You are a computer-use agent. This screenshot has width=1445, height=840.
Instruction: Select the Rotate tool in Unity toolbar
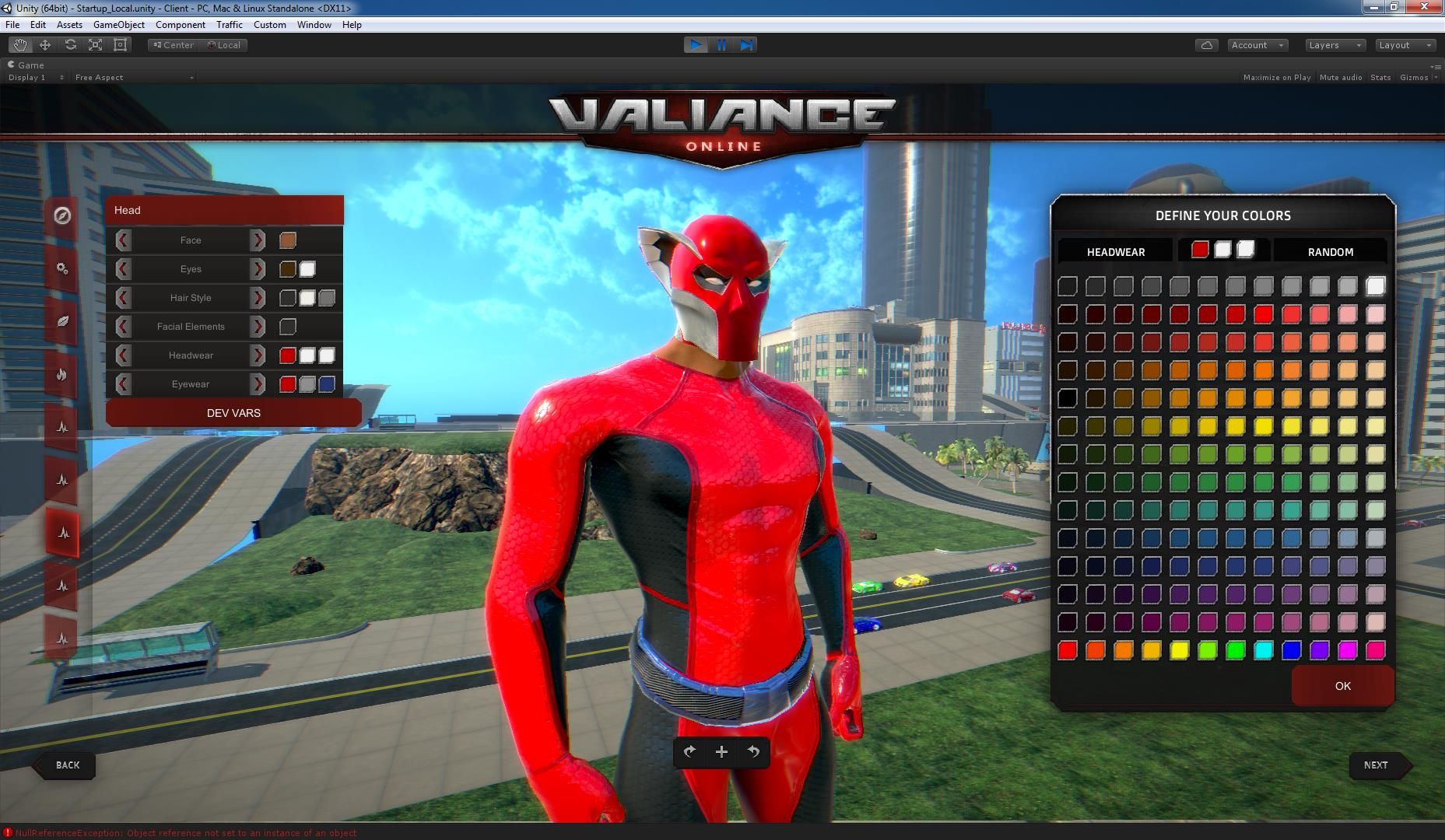click(70, 44)
